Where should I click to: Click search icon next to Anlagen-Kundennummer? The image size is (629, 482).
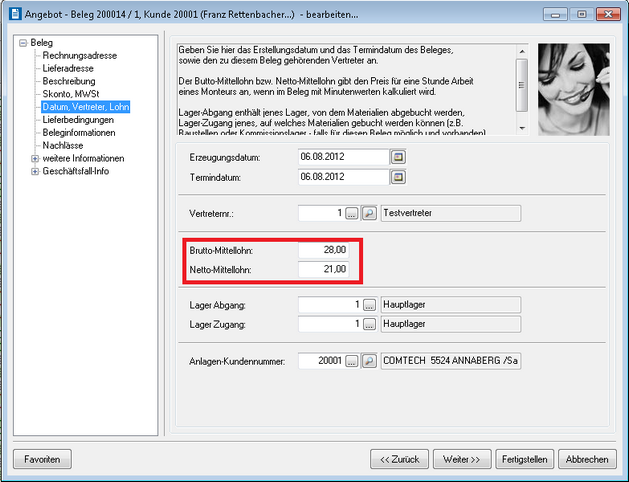368,361
